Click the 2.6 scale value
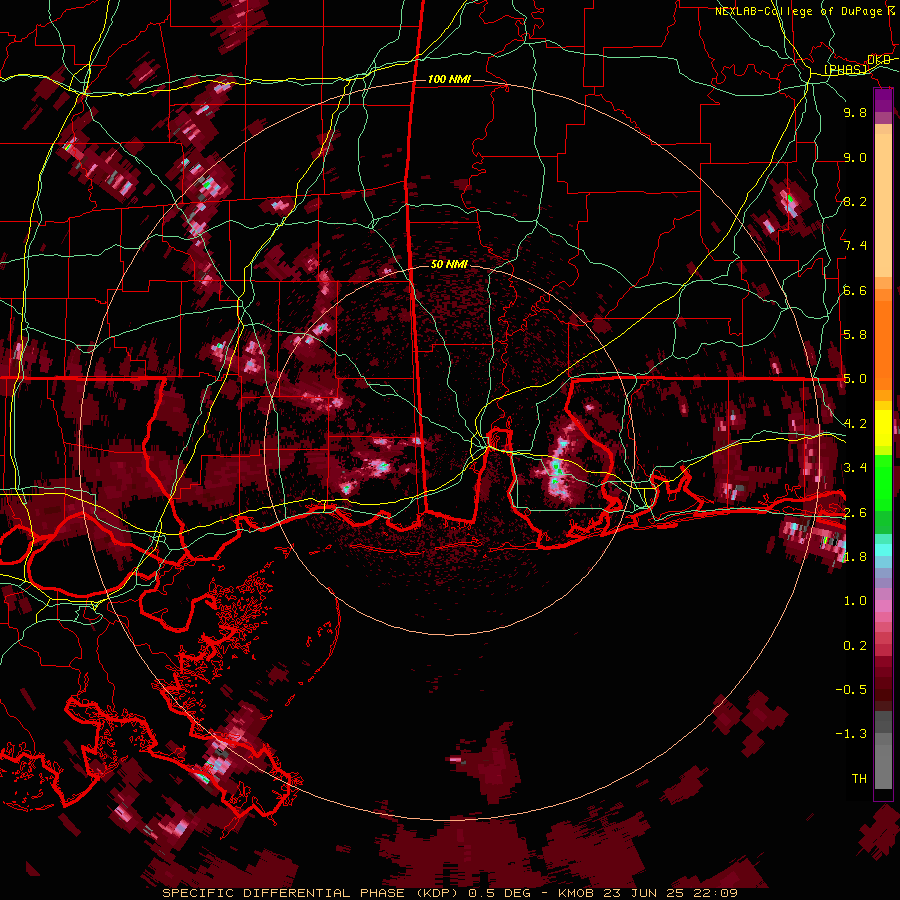 click(x=855, y=513)
